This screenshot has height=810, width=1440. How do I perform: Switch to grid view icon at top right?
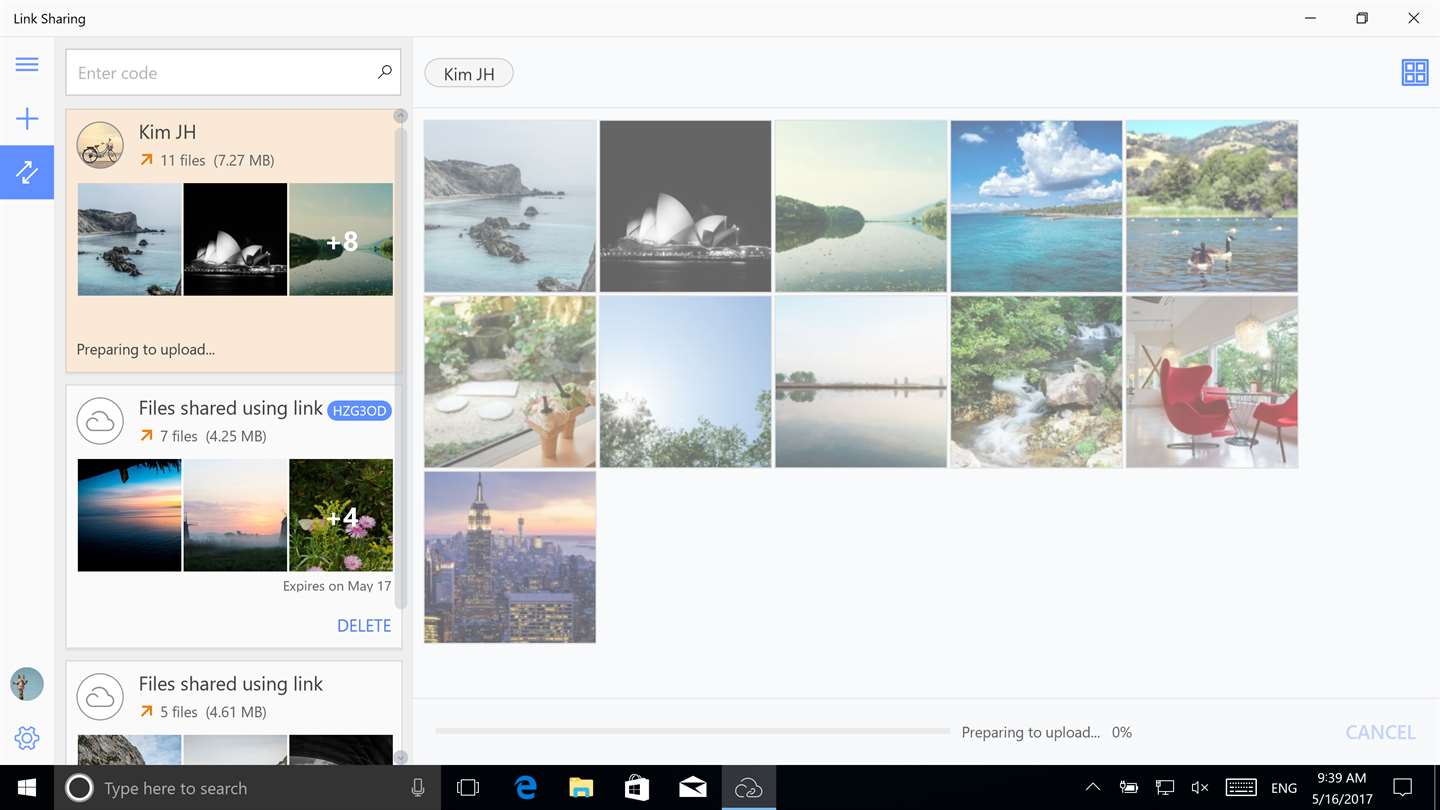[x=1414, y=72]
